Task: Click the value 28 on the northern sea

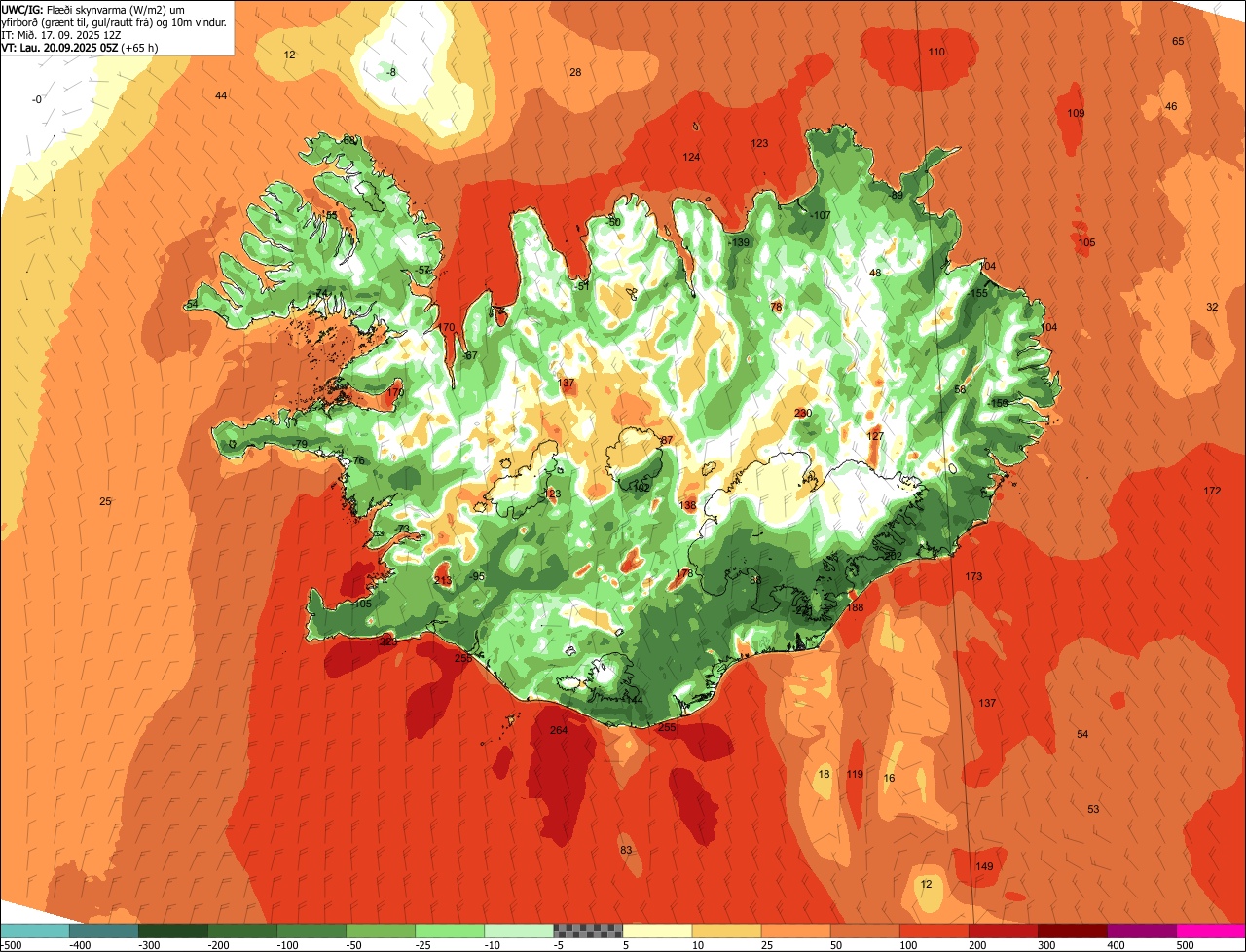Action: [x=575, y=72]
